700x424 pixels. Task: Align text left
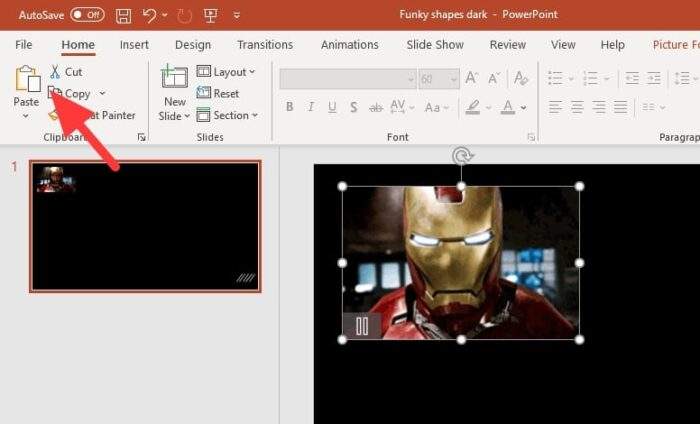[x=555, y=107]
